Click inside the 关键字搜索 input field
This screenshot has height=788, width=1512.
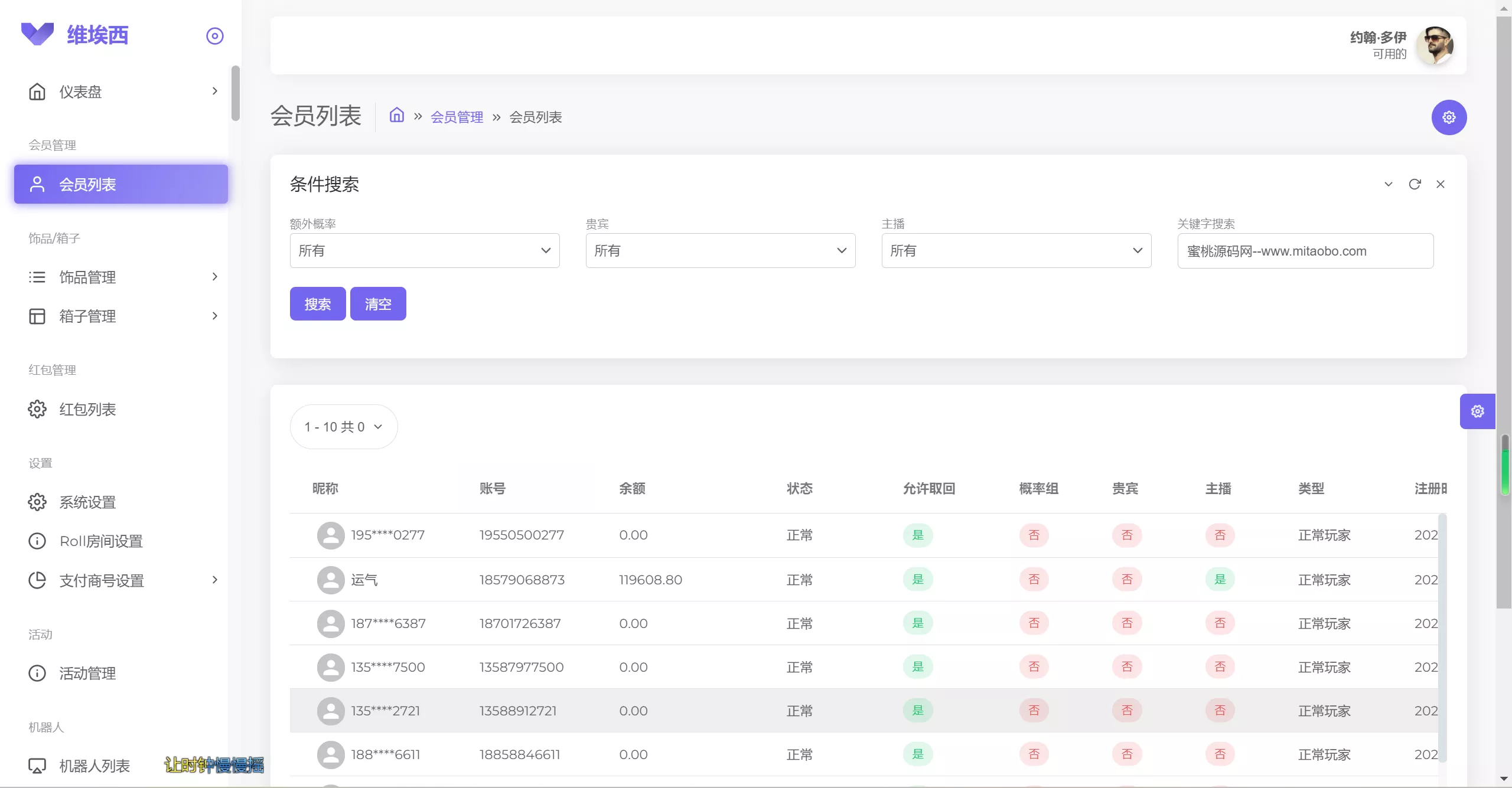(x=1305, y=250)
